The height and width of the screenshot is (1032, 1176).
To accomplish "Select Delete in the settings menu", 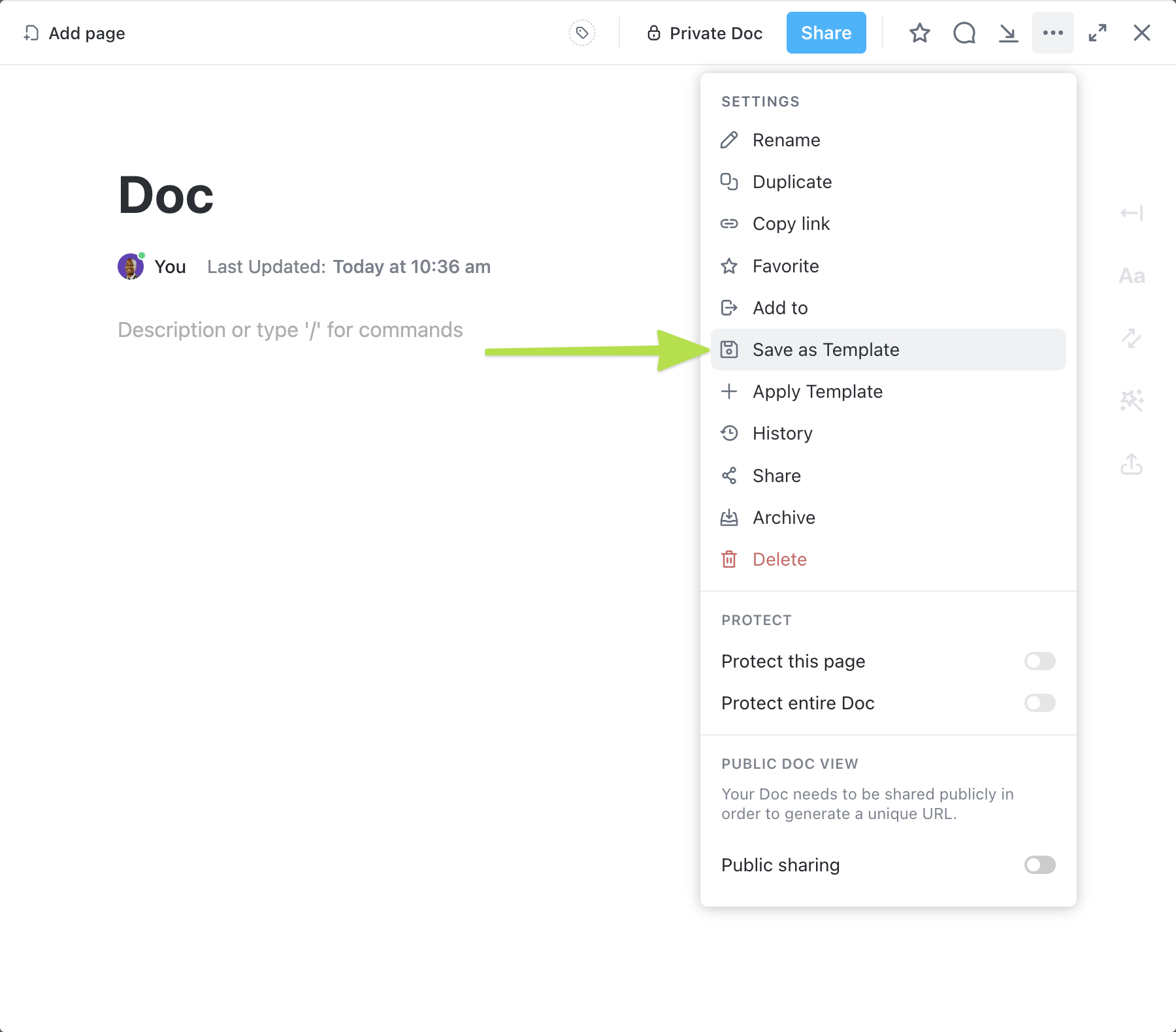I will pos(779,559).
